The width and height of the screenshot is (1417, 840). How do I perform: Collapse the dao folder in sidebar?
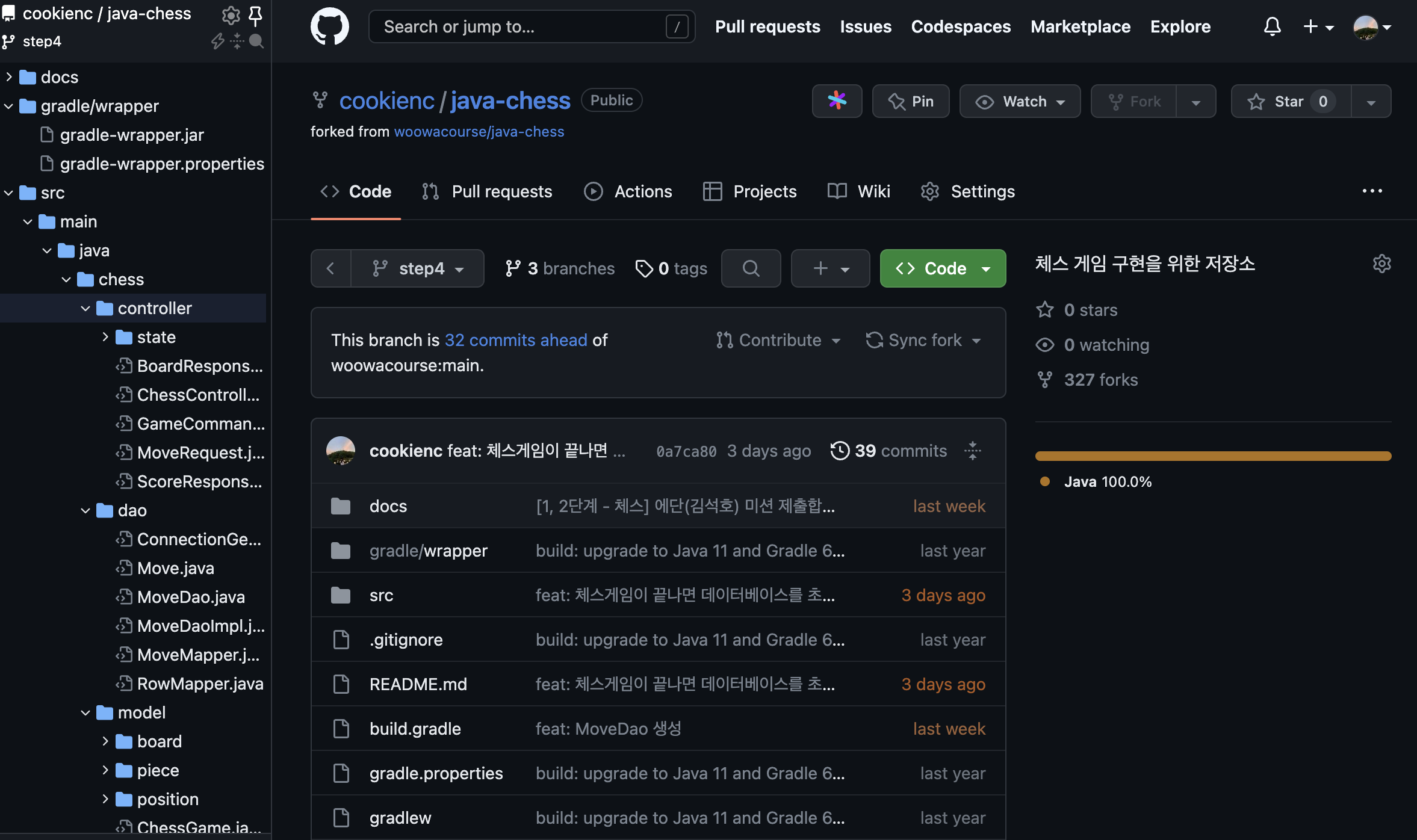(x=85, y=510)
